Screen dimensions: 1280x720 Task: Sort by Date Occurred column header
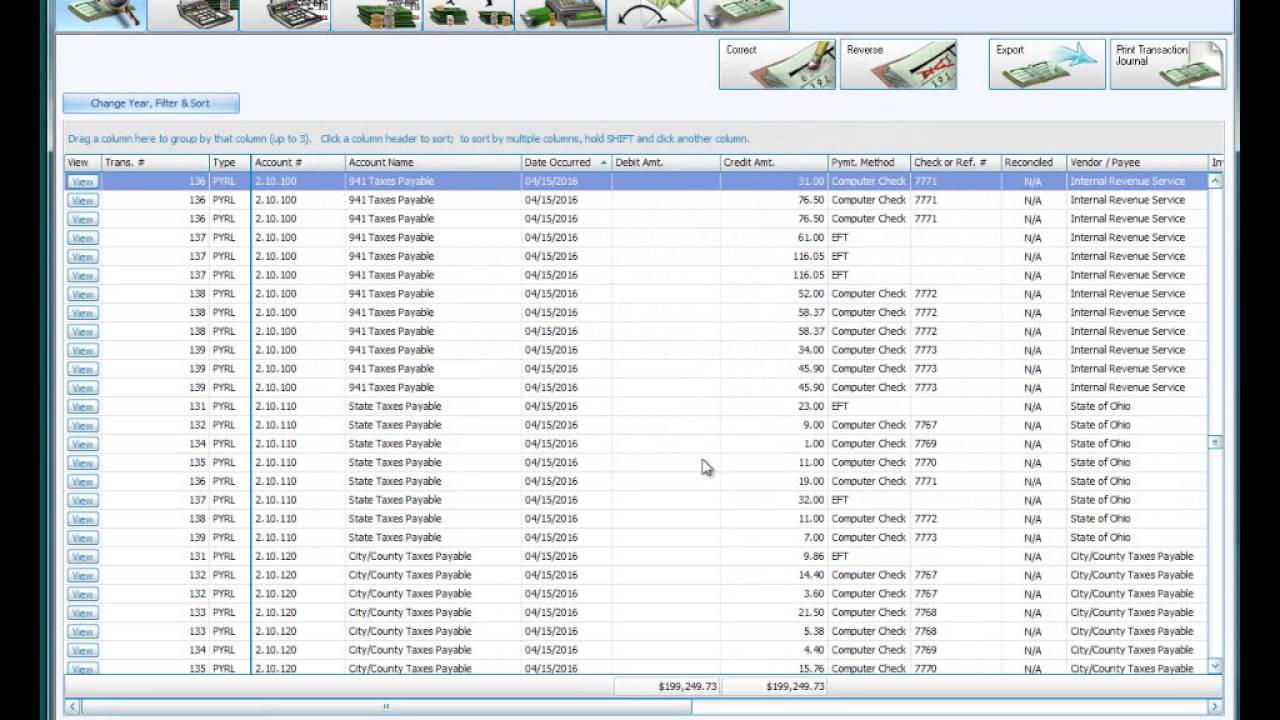[558, 162]
